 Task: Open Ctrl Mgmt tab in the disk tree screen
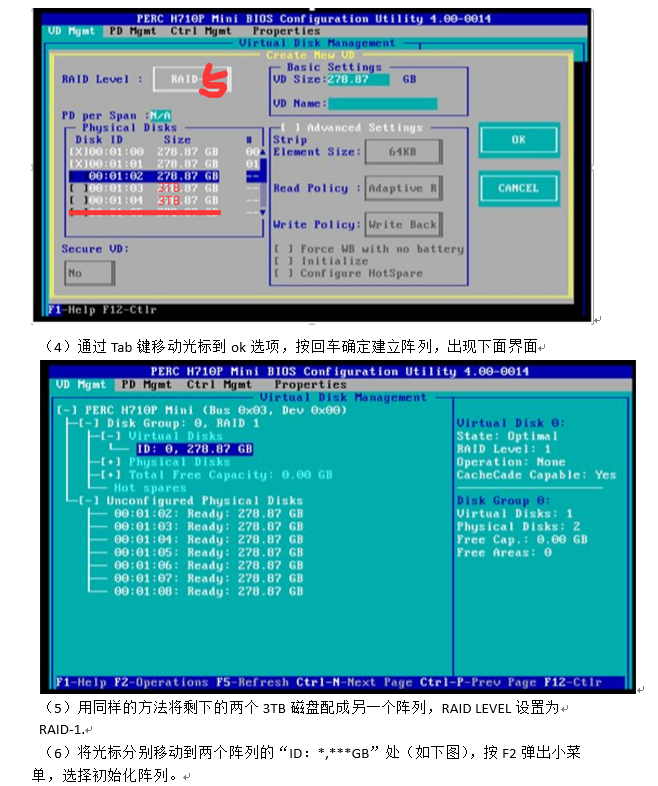(x=219, y=384)
